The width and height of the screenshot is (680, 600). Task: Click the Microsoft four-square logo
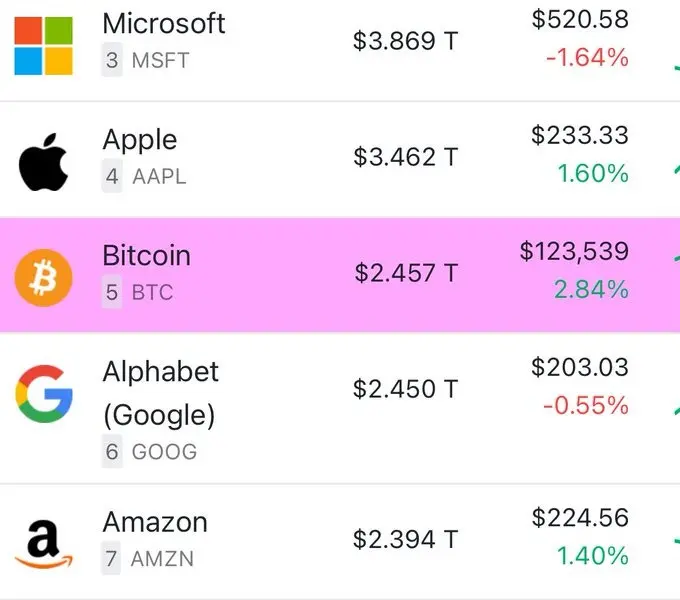click(x=43, y=46)
